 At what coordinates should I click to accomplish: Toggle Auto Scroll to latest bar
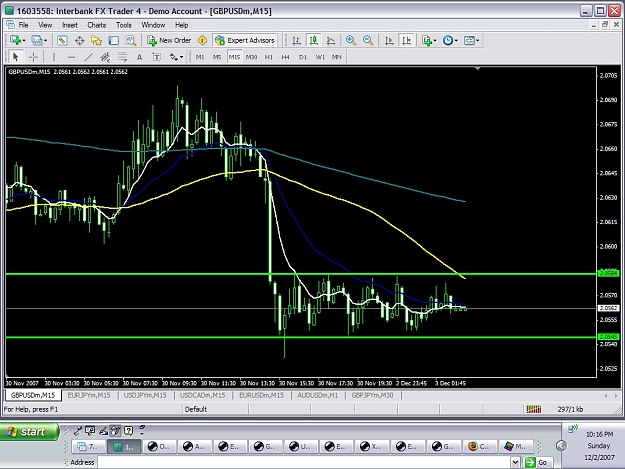pos(389,40)
